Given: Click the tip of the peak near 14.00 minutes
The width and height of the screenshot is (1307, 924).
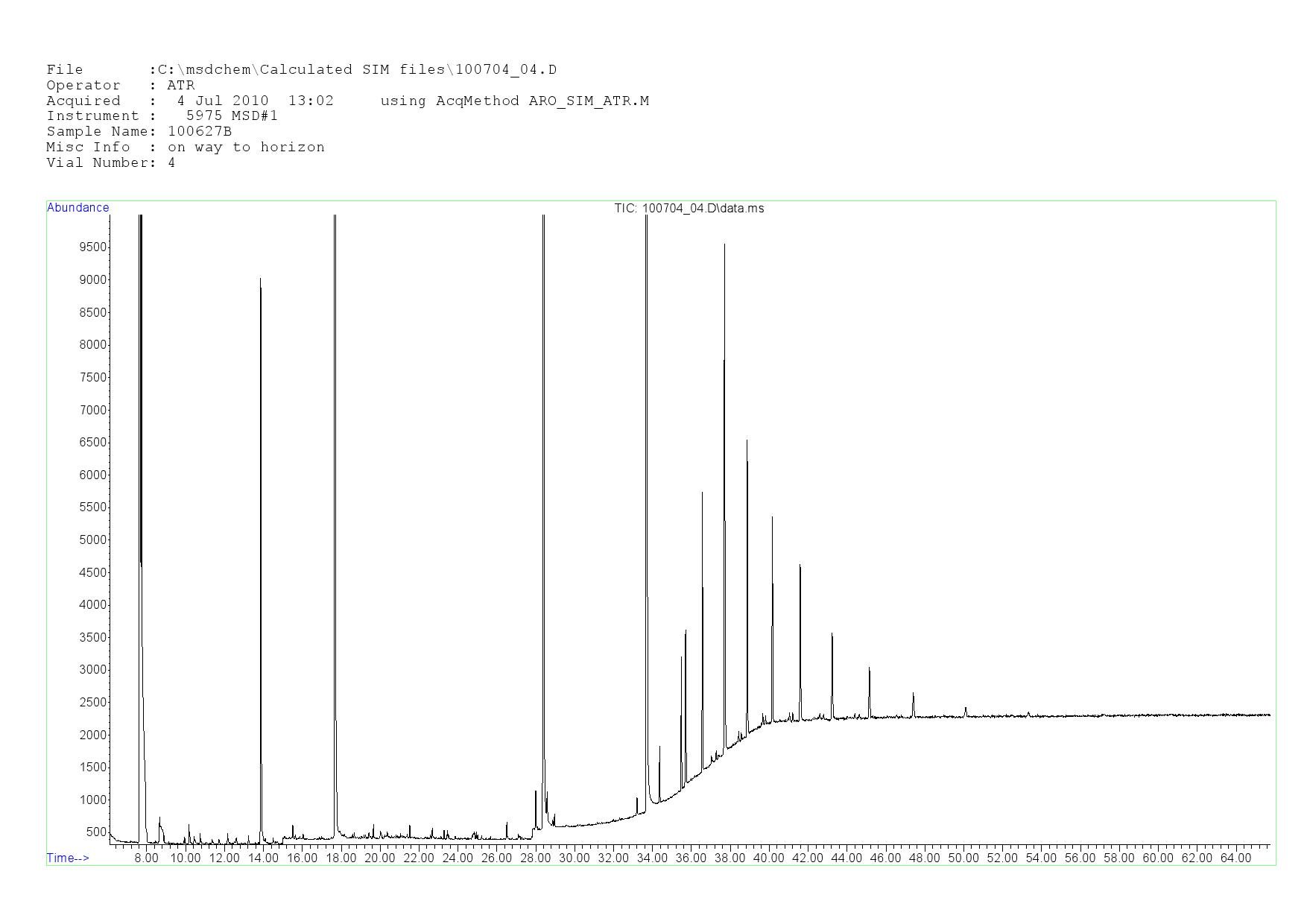Looking at the screenshot, I should pos(260,279).
